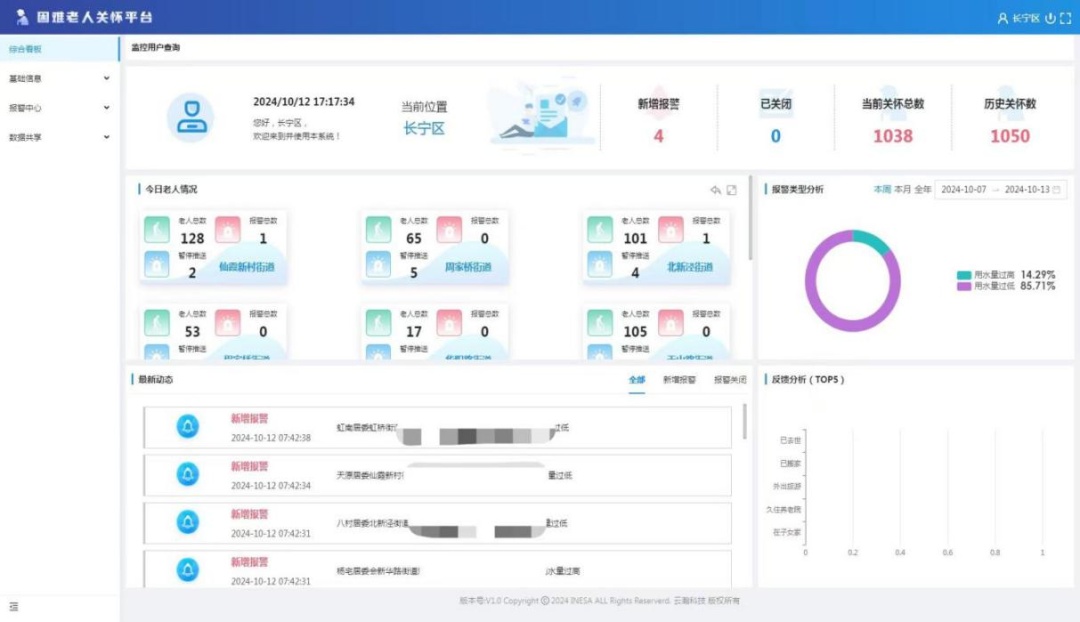The width and height of the screenshot is (1080, 622).
Task: Click the user avatar icon beside the welcome text
Action: [x=190, y=117]
